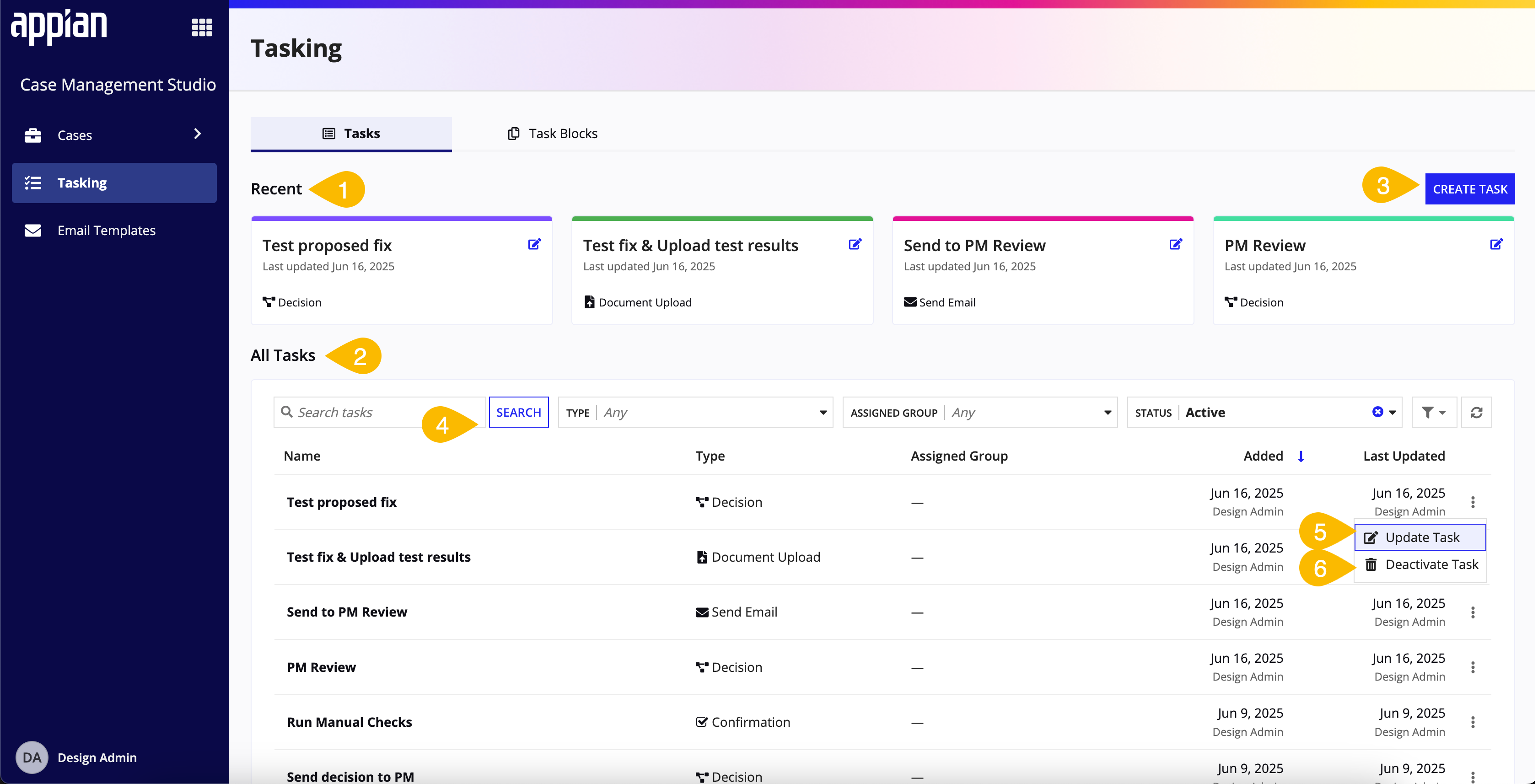Open Send to PM Review row menu

pyautogui.click(x=1473, y=612)
